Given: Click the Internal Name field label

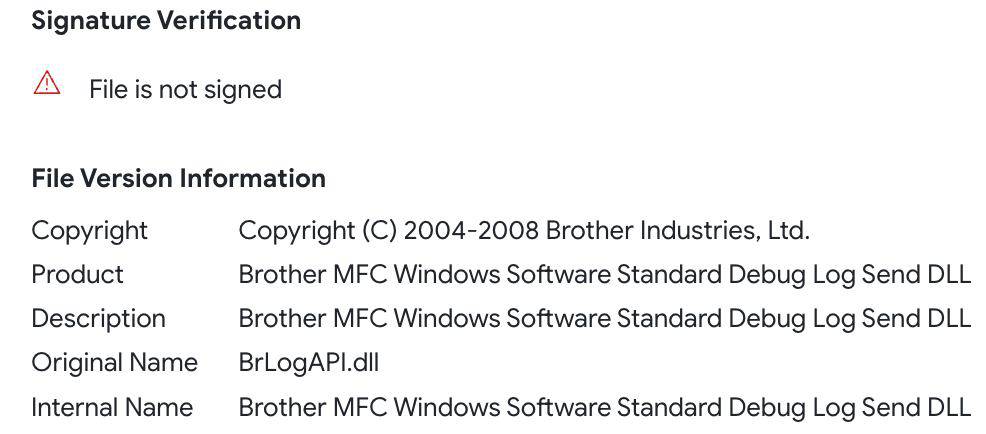Looking at the screenshot, I should [x=112, y=408].
